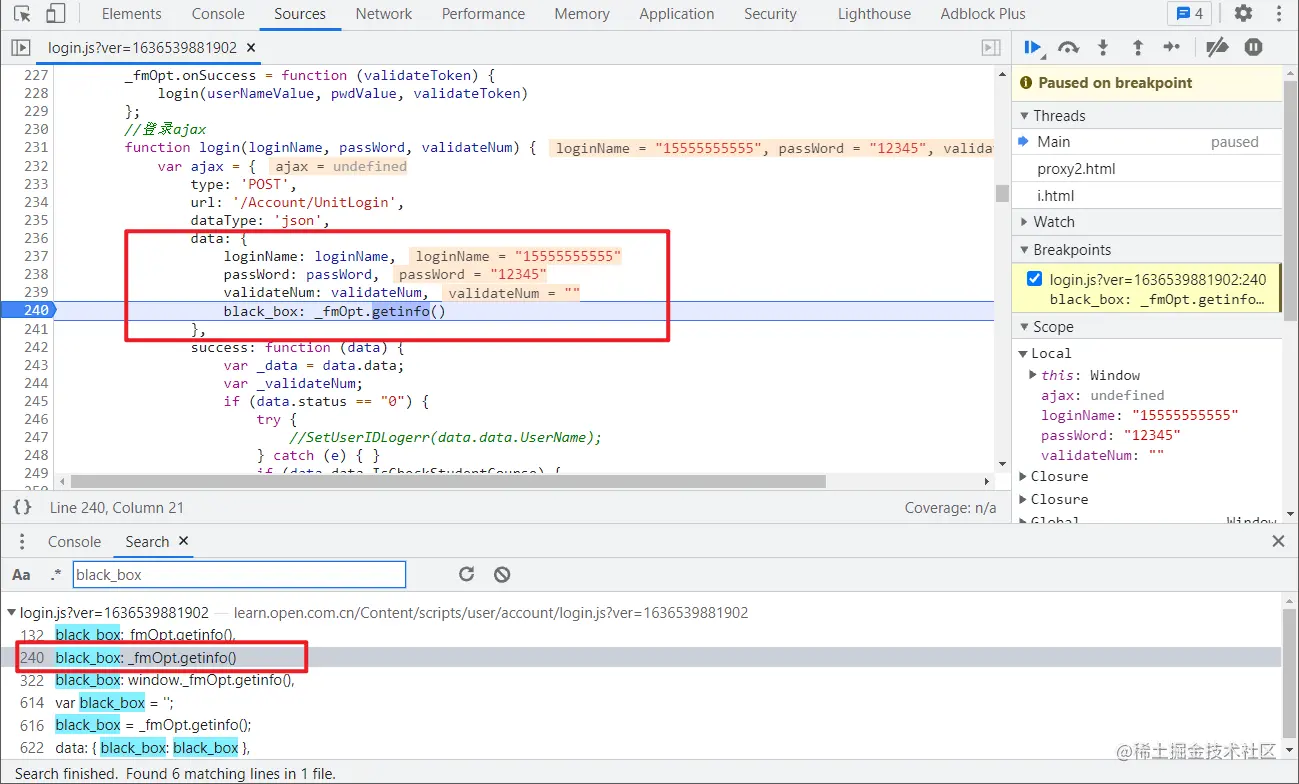Click the black_box search input field
The image size is (1299, 784).
tap(239, 575)
